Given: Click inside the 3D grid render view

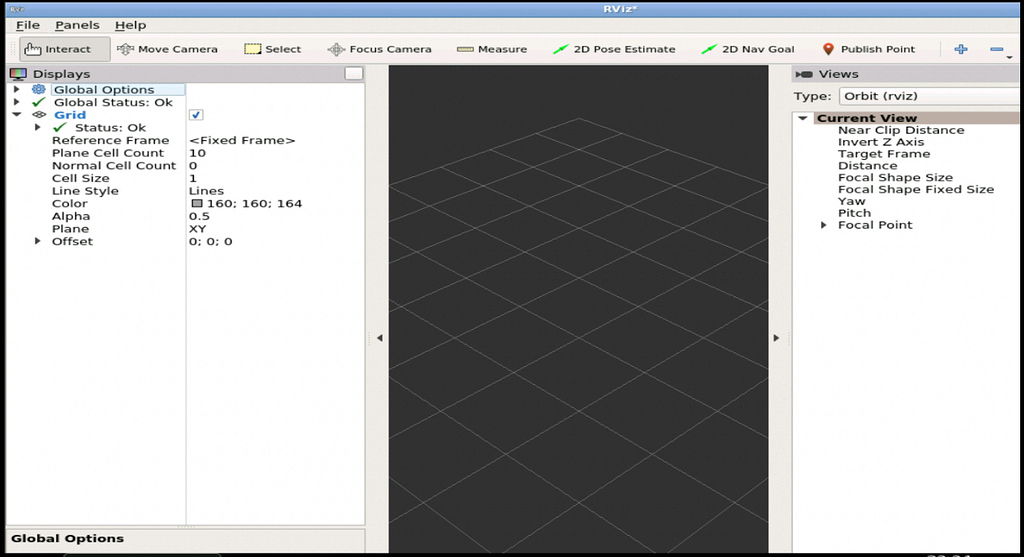Looking at the screenshot, I should click(578, 309).
